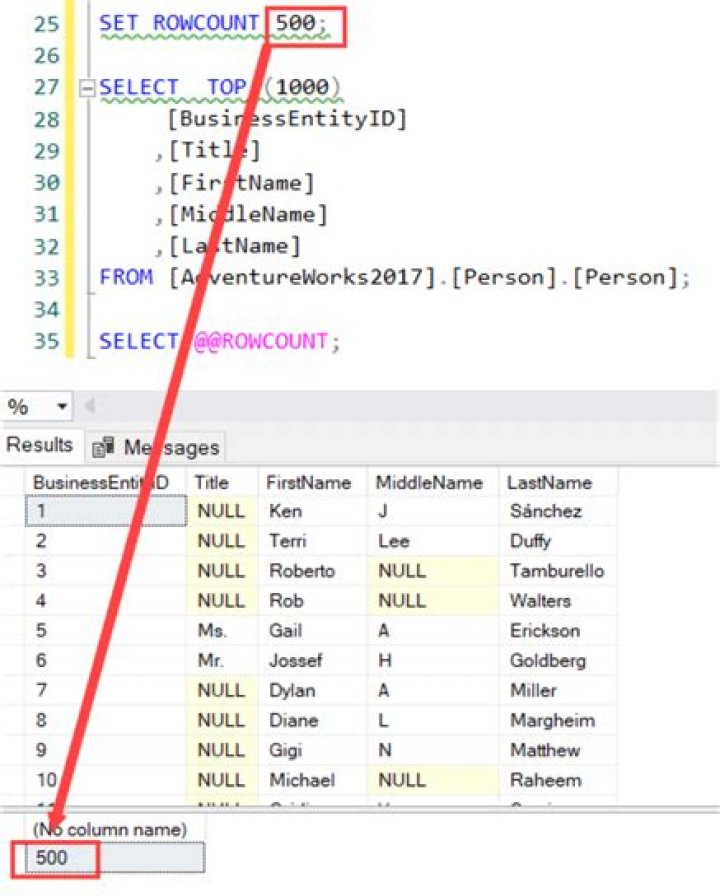This screenshot has height=896, width=720.
Task: Open the zoom percentage dropdown
Action: (x=62, y=407)
